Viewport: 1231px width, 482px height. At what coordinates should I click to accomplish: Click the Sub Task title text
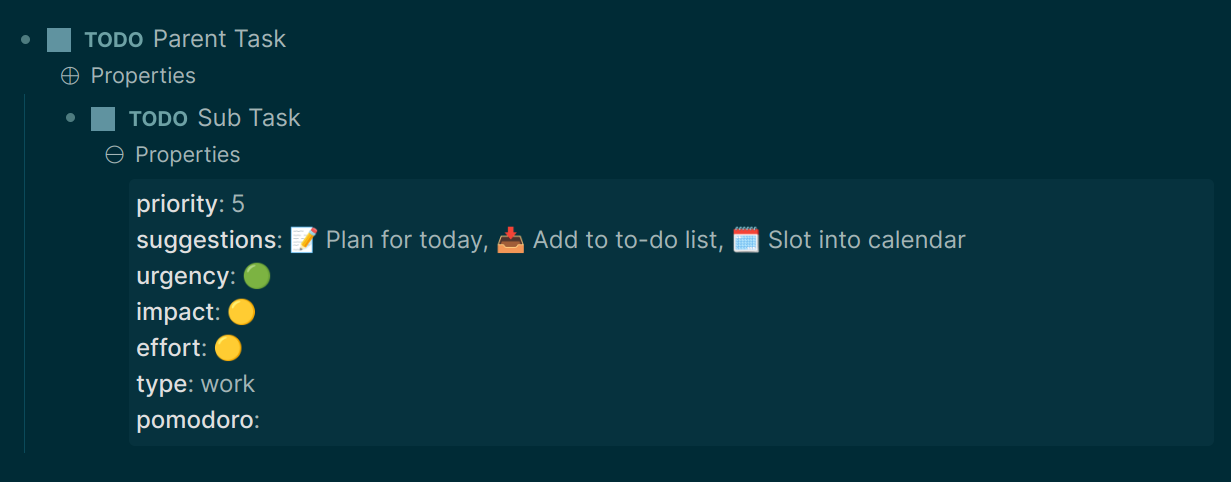coord(249,118)
